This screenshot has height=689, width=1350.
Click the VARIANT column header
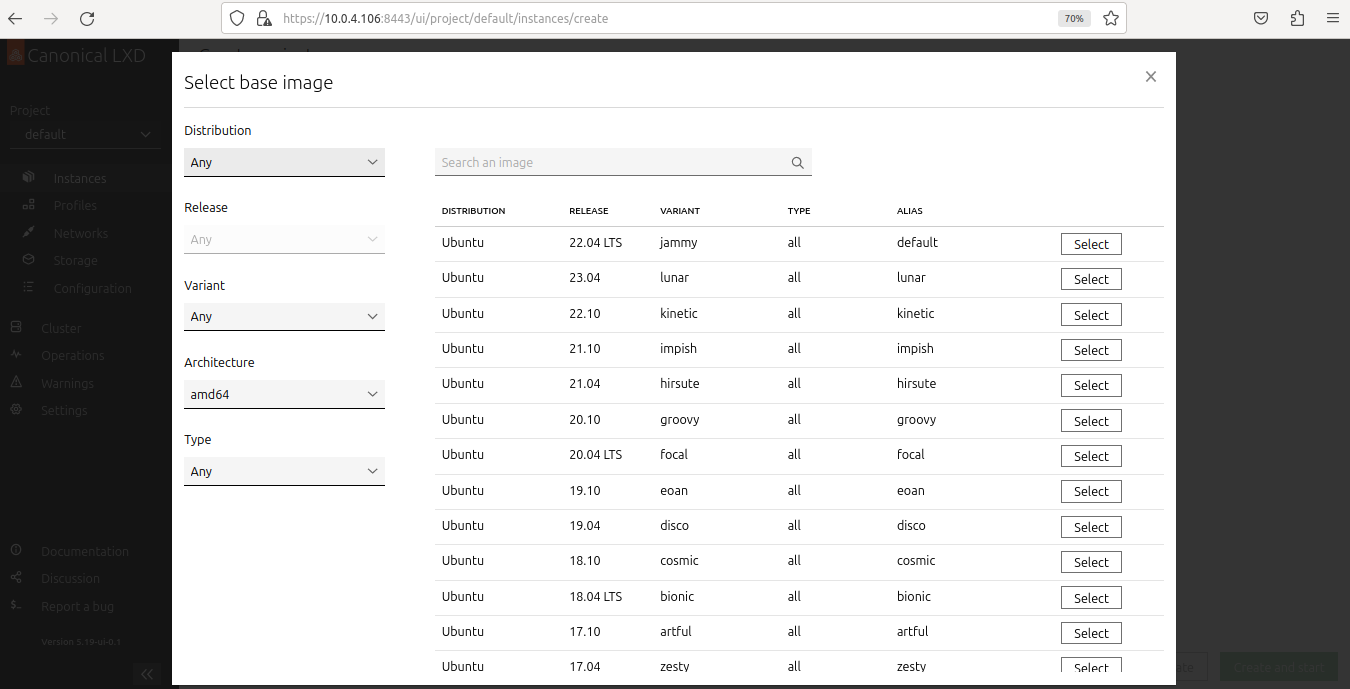click(680, 211)
